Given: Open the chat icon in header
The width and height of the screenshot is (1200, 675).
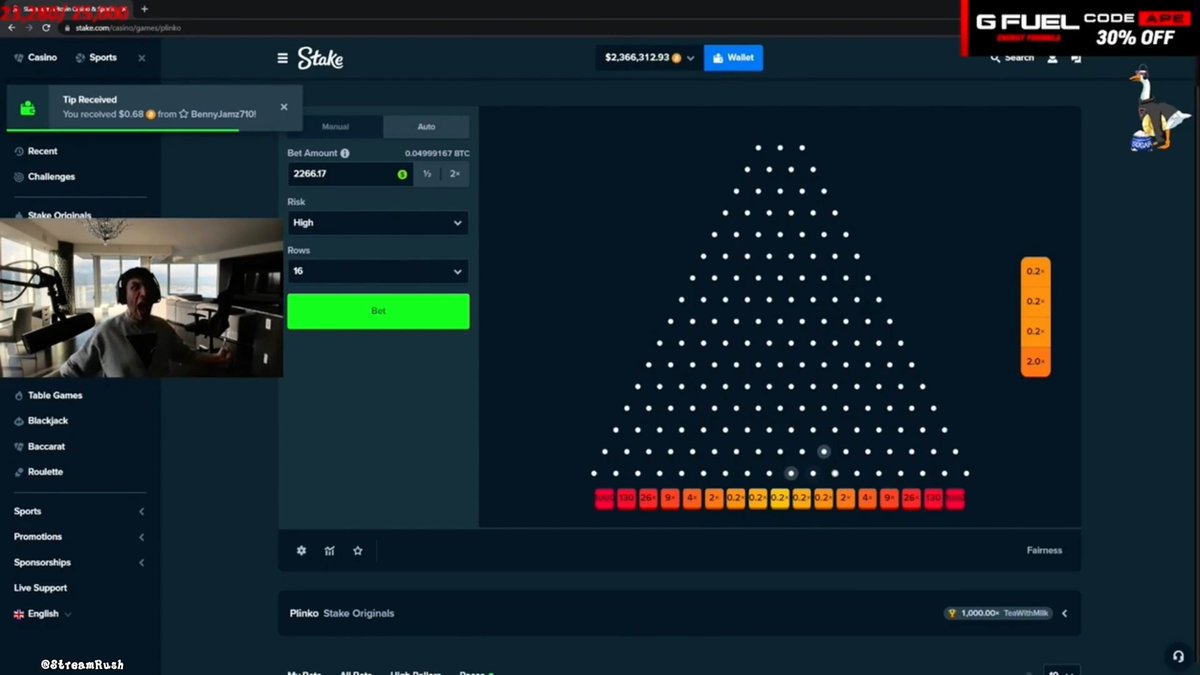Looking at the screenshot, I should (x=1076, y=58).
